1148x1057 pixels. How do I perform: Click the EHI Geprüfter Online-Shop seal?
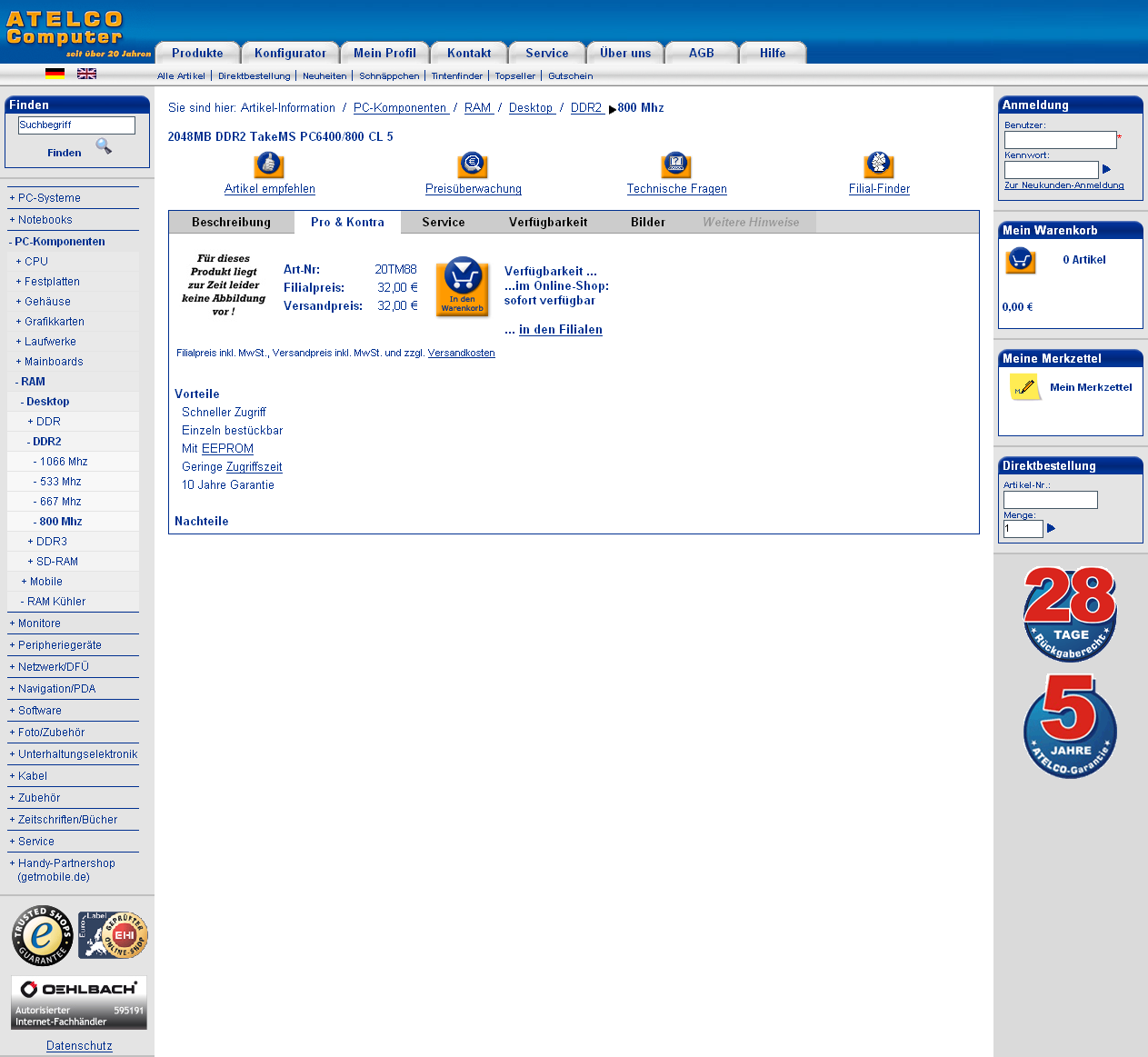pos(113,935)
